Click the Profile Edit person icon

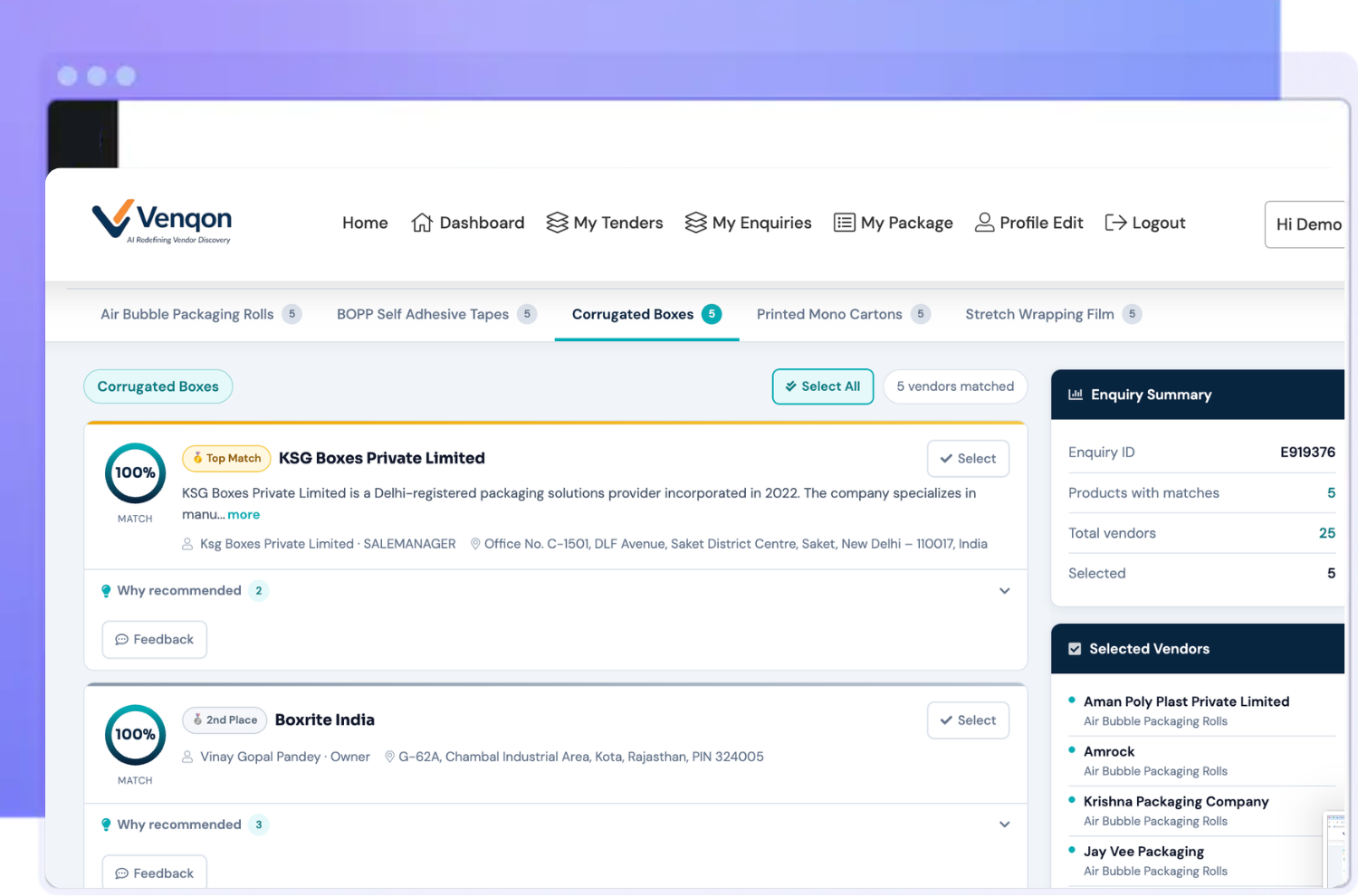[984, 223]
